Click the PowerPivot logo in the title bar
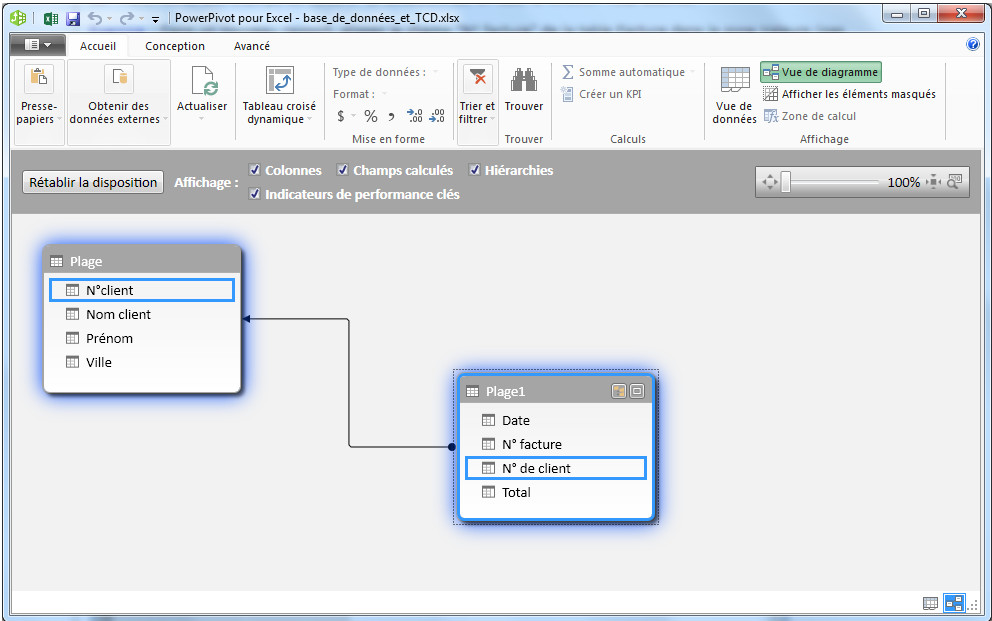This screenshot has height=621, width=992. [x=18, y=18]
